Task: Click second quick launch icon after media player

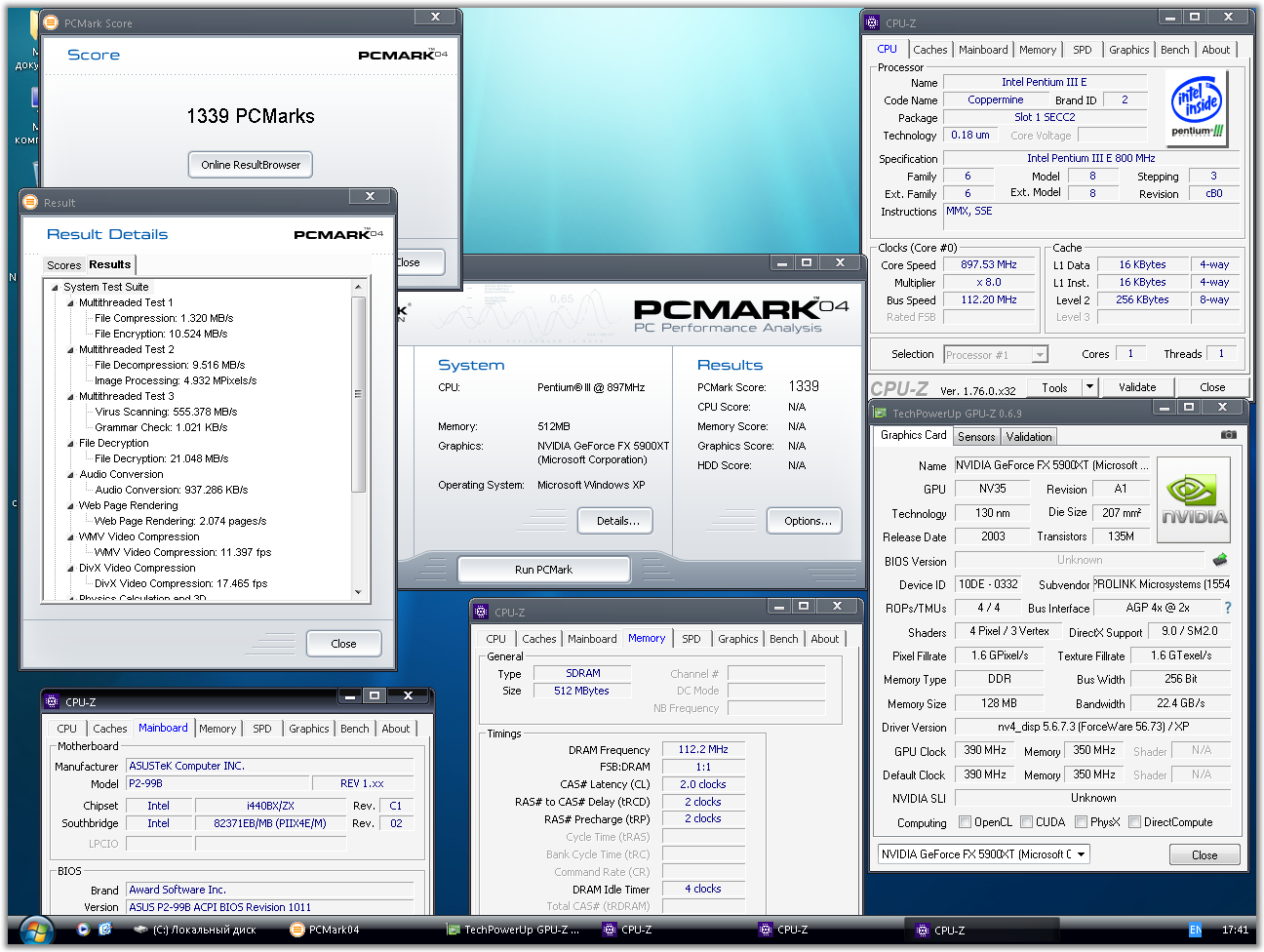Action: [x=105, y=930]
